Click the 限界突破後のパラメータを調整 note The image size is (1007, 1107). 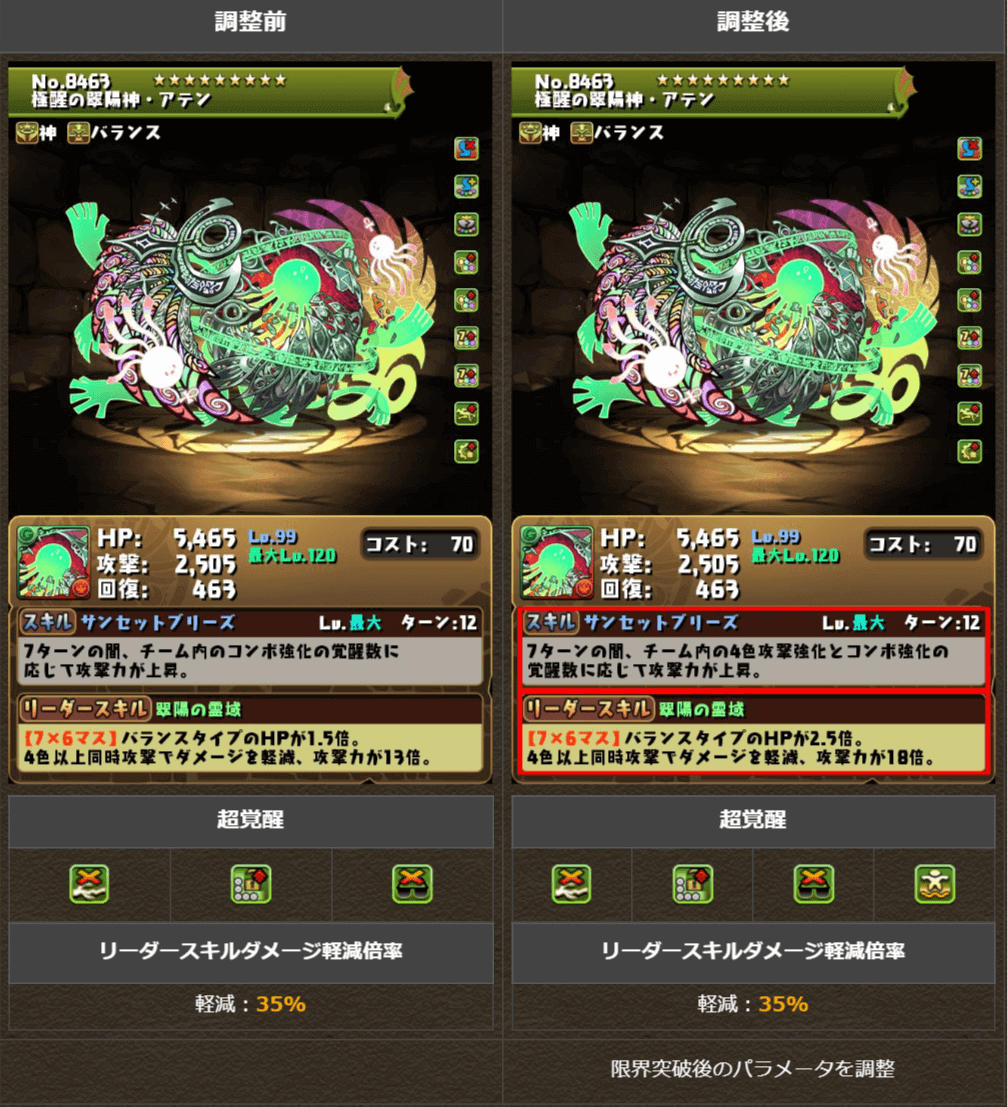pos(753,1068)
